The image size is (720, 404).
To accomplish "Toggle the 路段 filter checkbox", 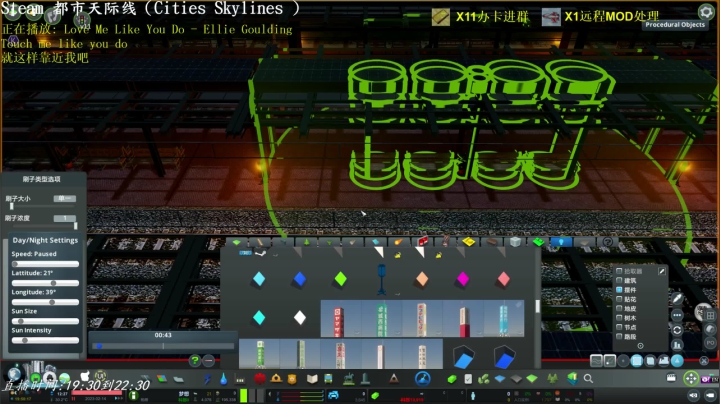I will click(x=619, y=337).
